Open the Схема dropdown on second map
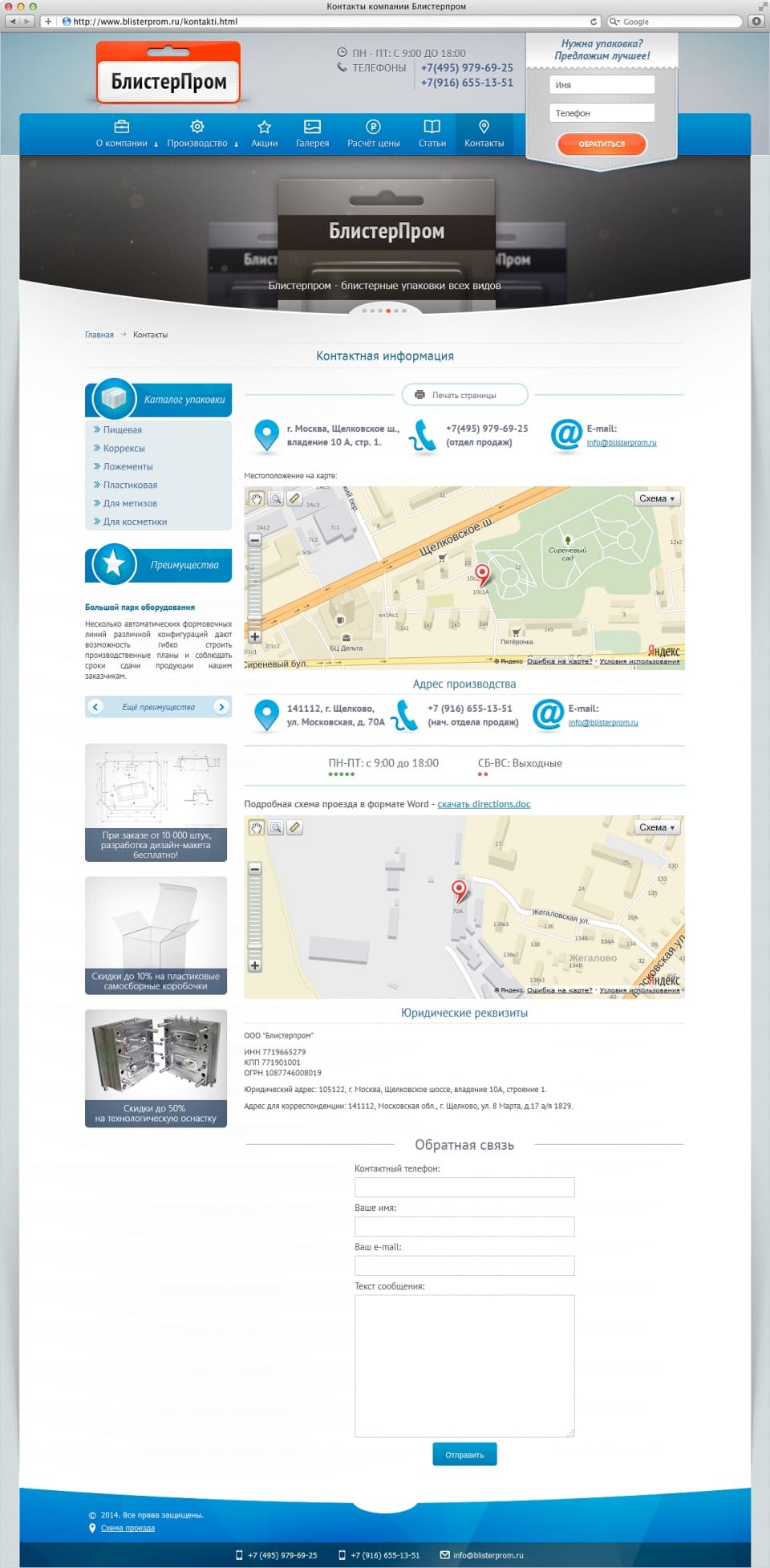This screenshot has width=770, height=1568. pos(658,827)
